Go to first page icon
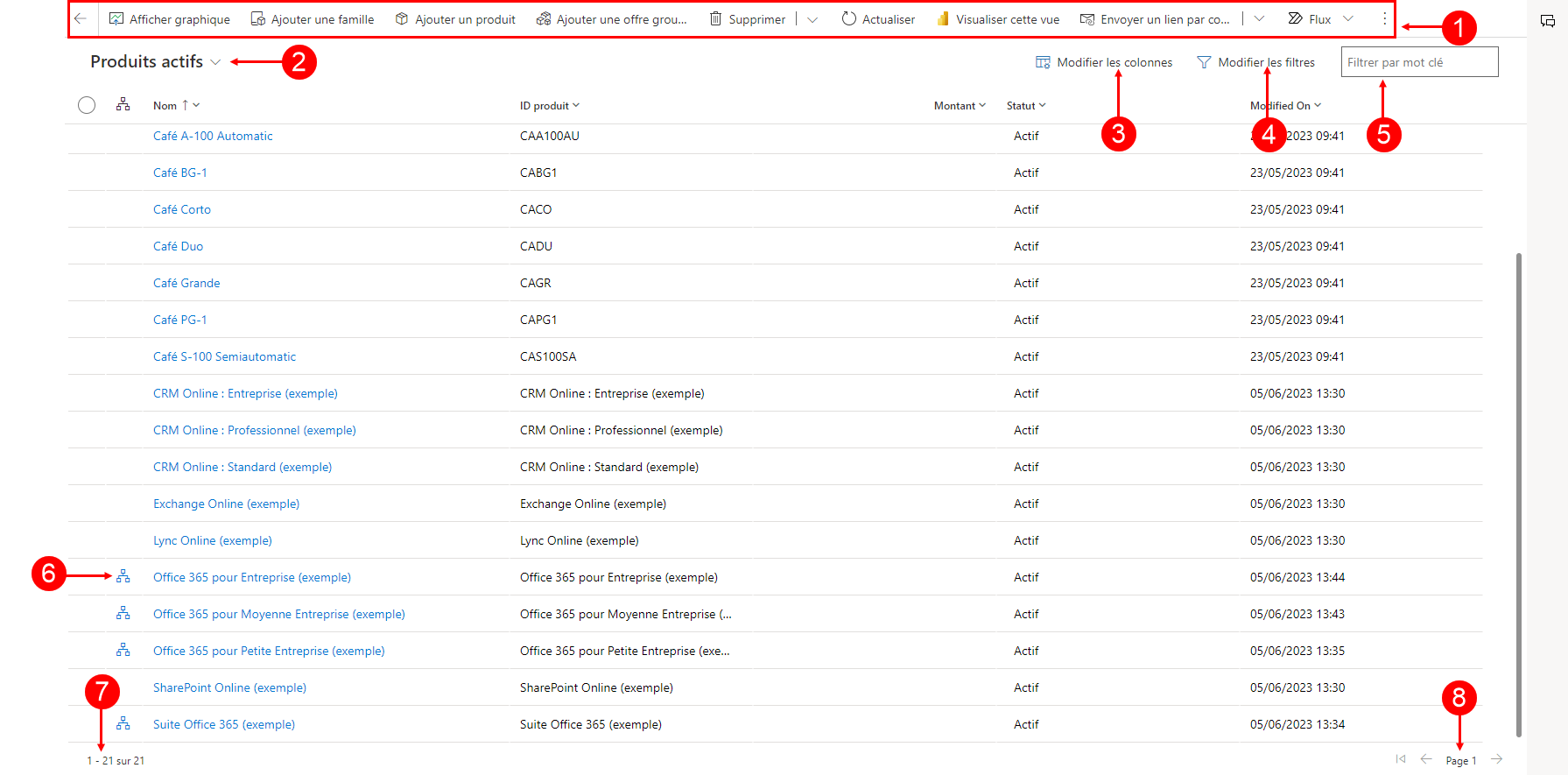 (x=1401, y=759)
